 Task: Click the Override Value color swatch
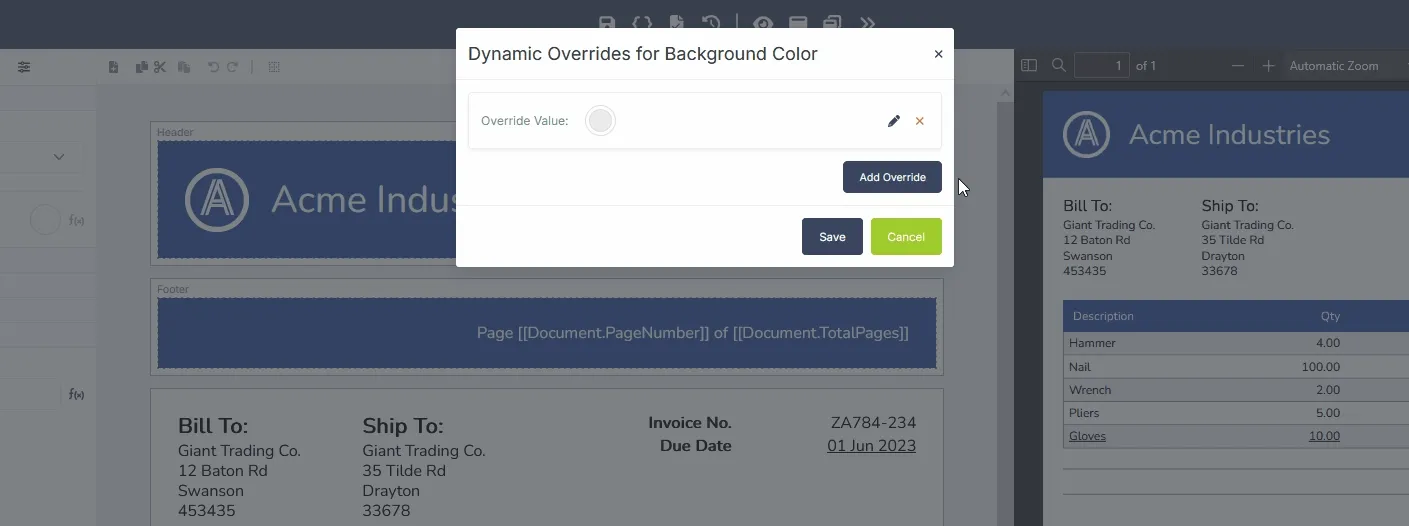[x=600, y=121]
